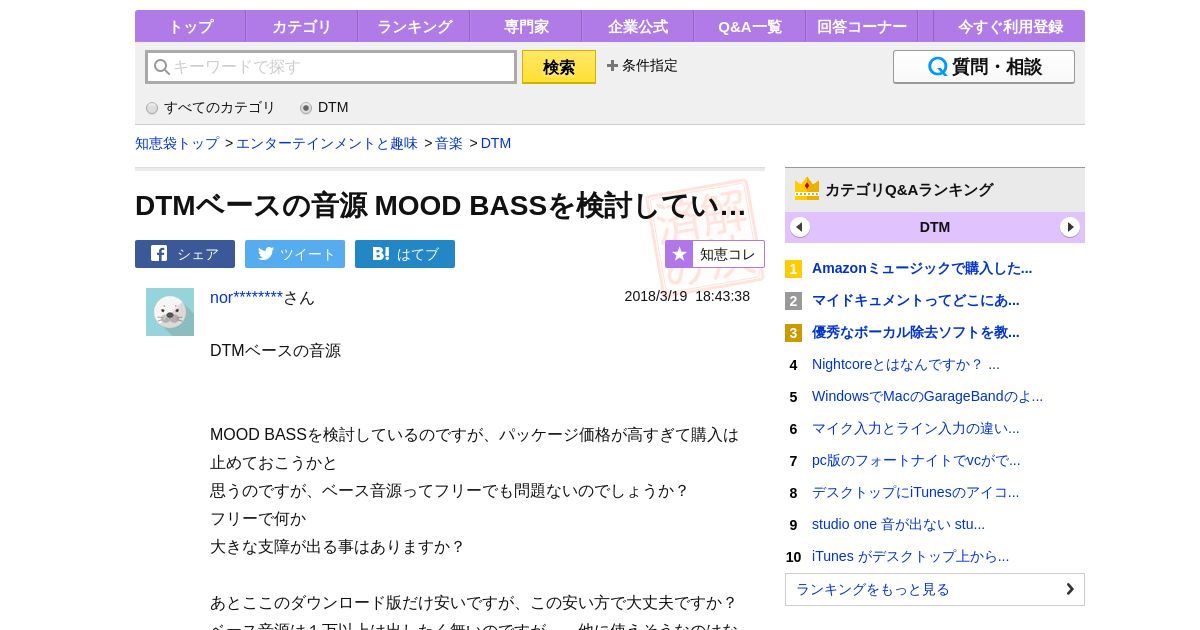This screenshot has height=630, width=1200.
Task: Open rank 7 pc版のフォートナイト link
Action: tap(916, 460)
